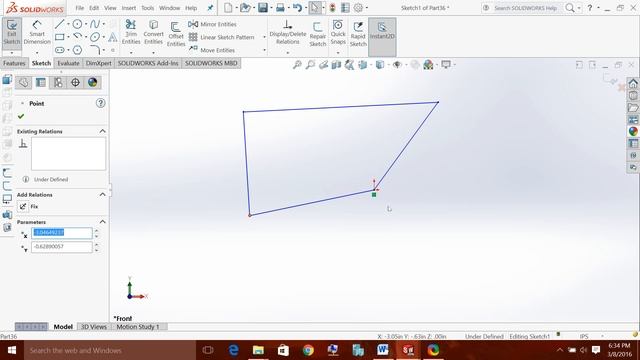The image size is (640, 360).
Task: Switch to the SOLIDWORKS MBD tab
Action: pyautogui.click(x=211, y=63)
